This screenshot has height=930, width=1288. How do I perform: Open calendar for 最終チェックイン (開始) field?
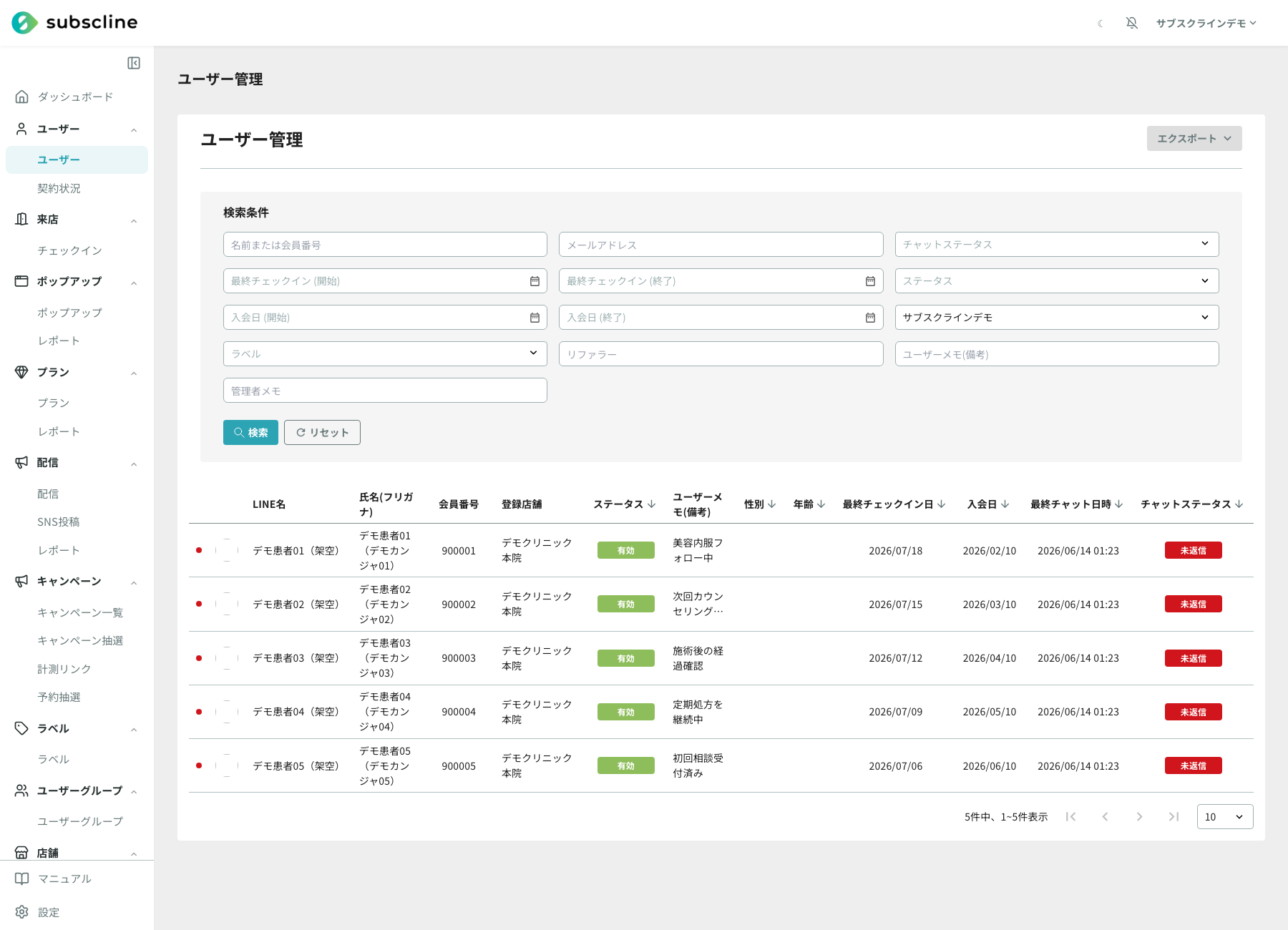coord(535,281)
